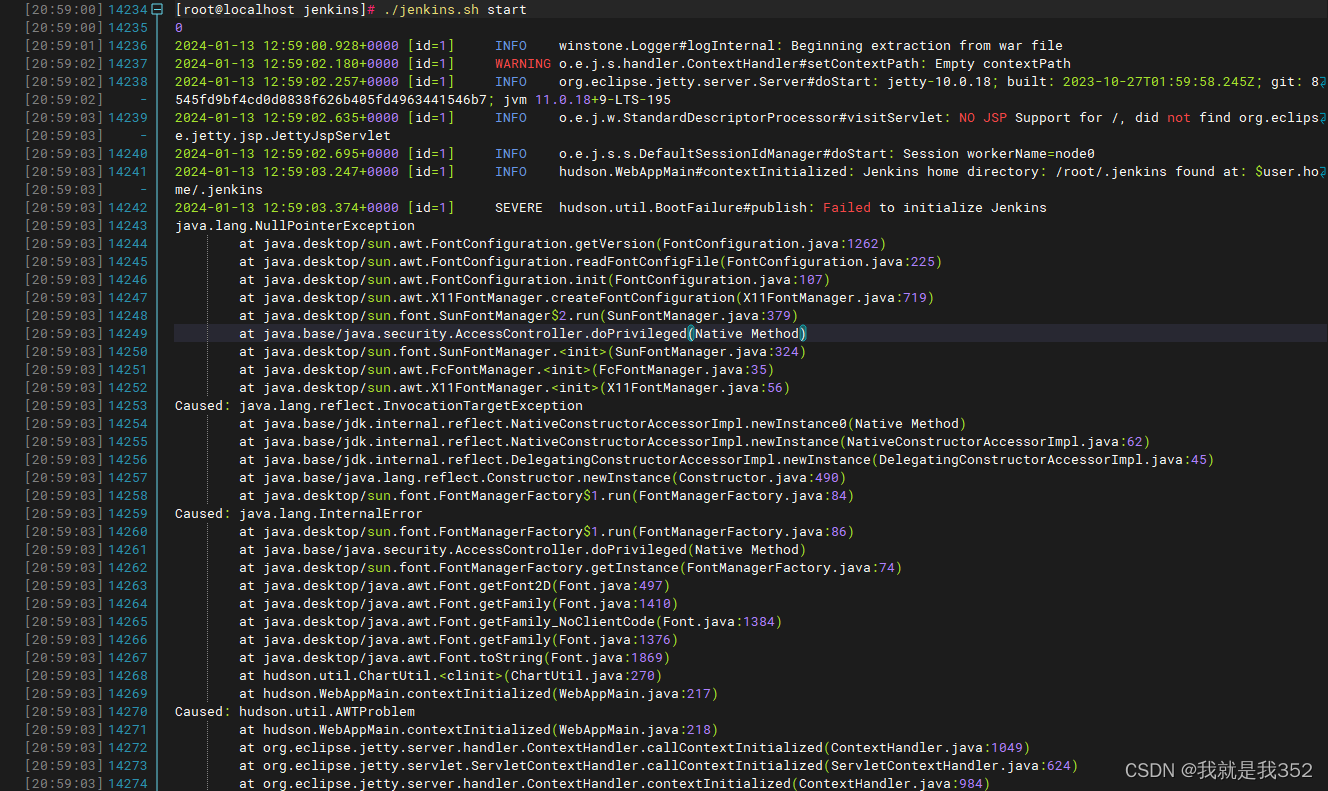Click 'NO JSP' in the support message
Screen dimensions: 1328x791
pos(983,117)
